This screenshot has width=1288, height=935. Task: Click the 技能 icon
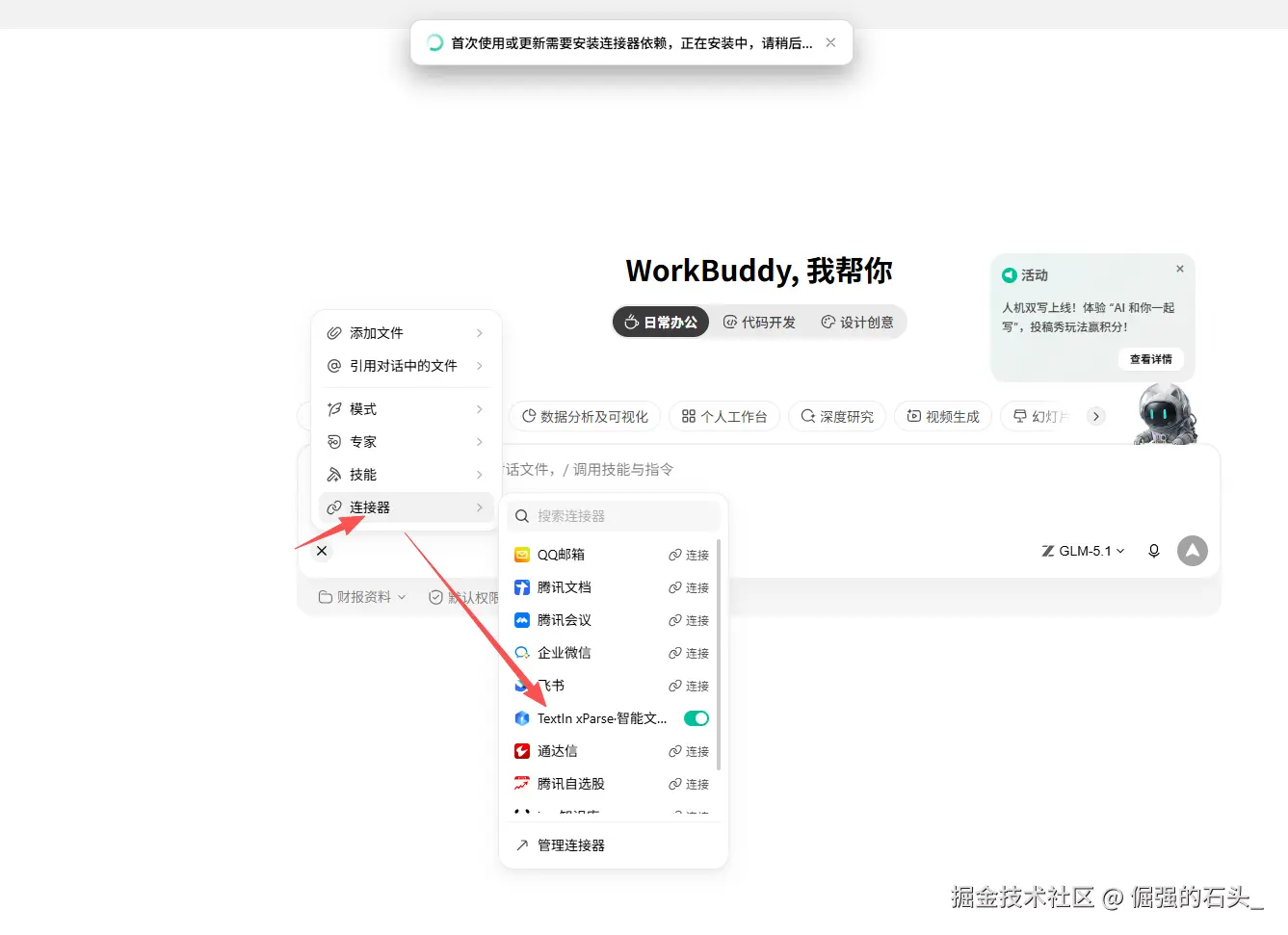pos(334,475)
